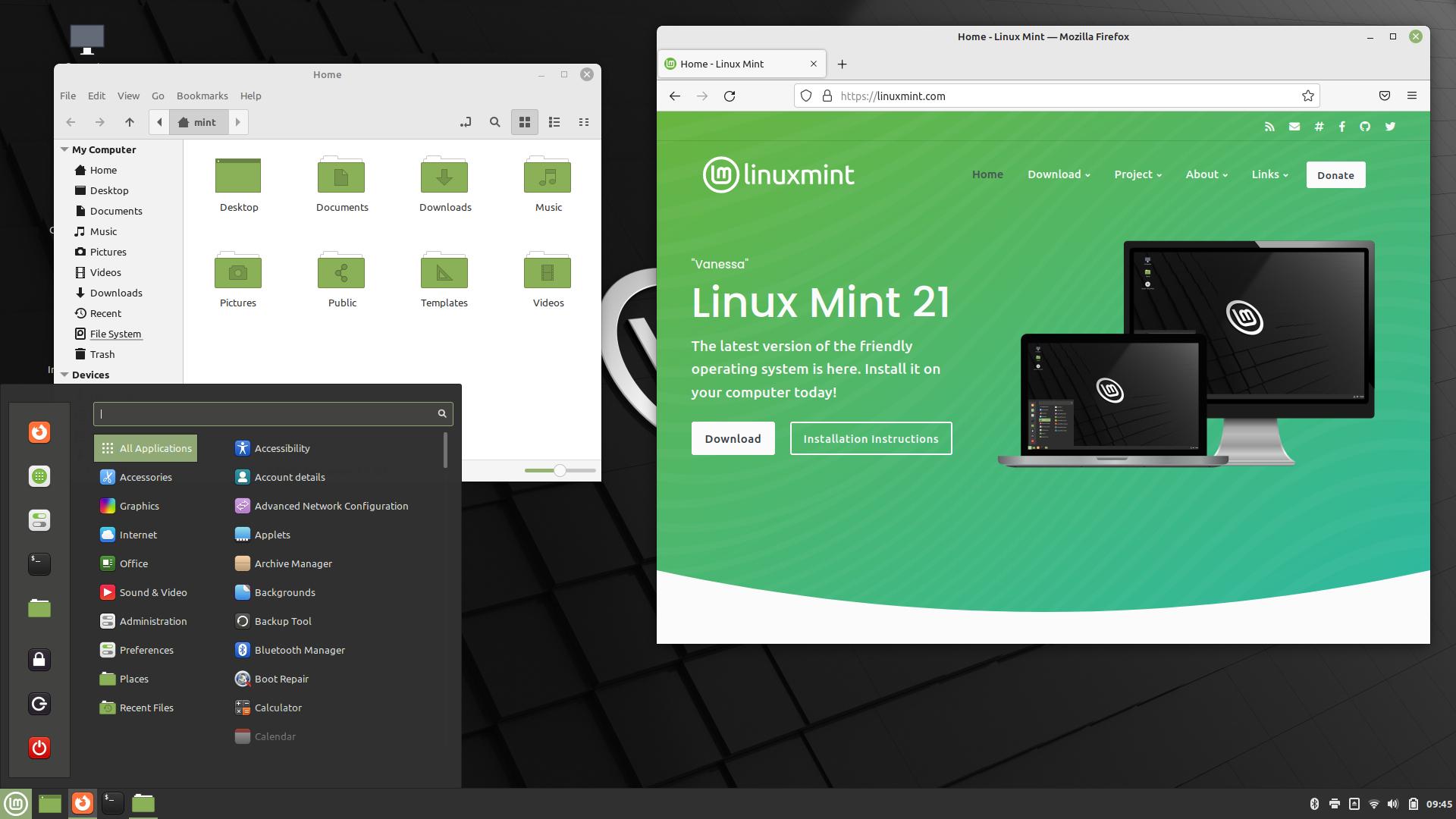Open Files folder icon in menu favorites
The image size is (1456, 819).
pos(39,608)
